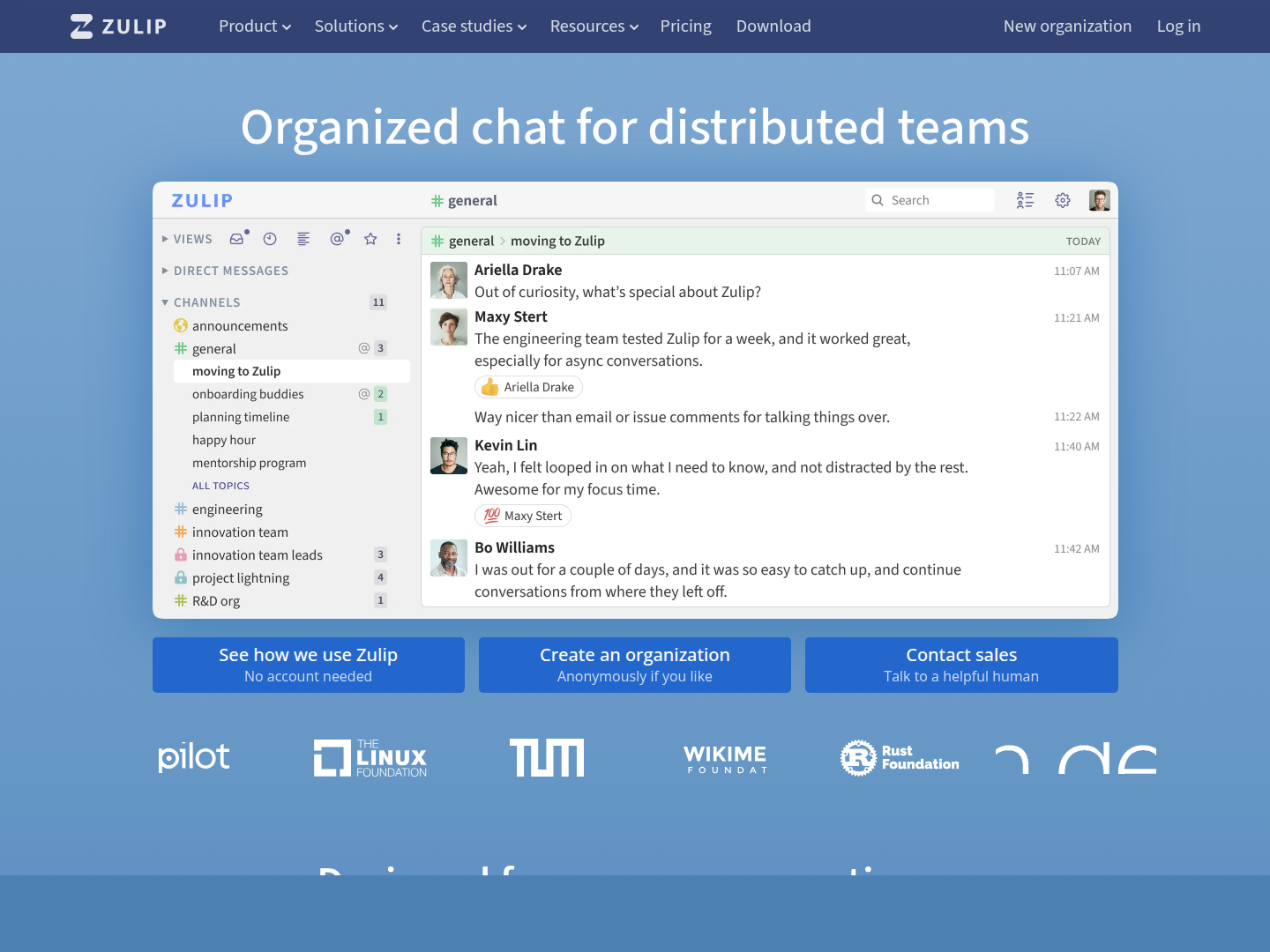
Task: Go to the Download page
Action: pos(773,26)
